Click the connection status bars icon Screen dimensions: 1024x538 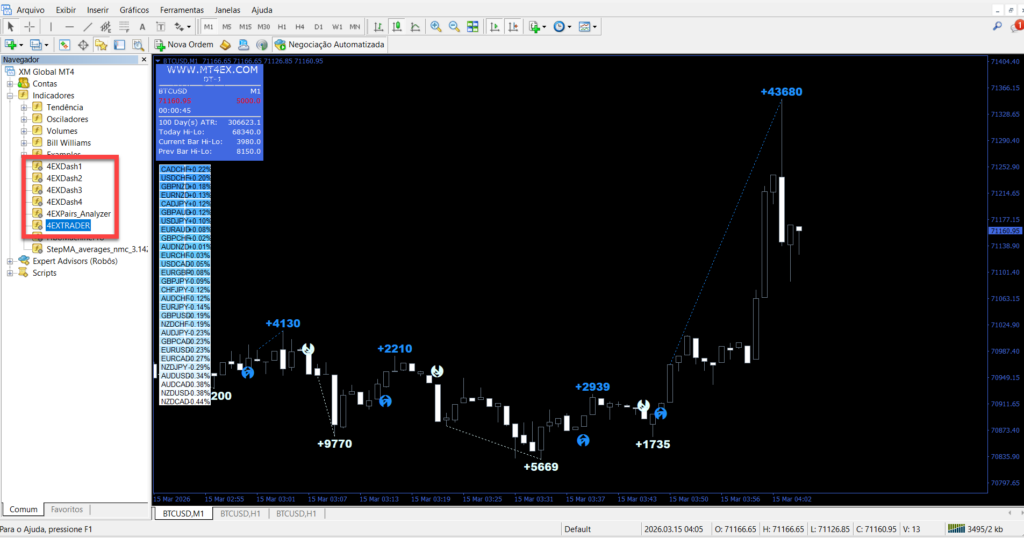click(x=956, y=529)
